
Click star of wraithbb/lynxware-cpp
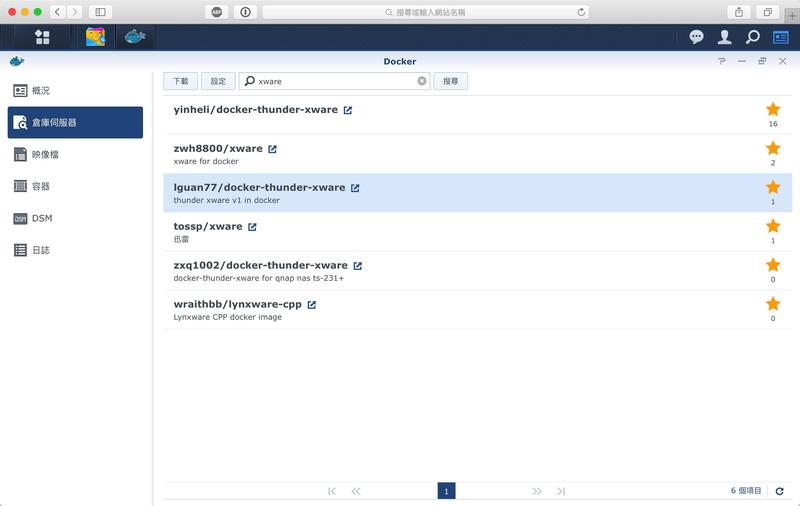(773, 303)
